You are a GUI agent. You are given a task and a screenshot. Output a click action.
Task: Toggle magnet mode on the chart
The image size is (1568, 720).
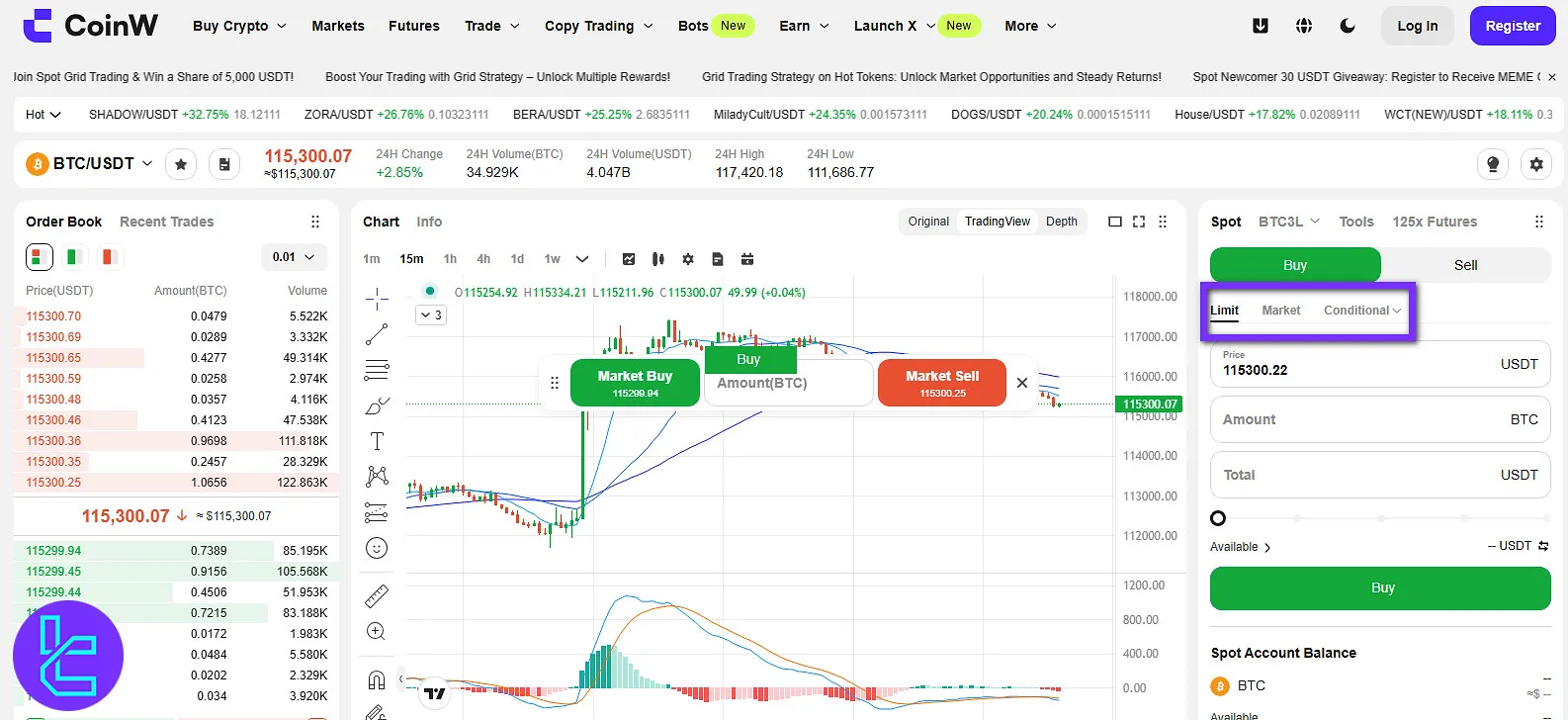[377, 679]
